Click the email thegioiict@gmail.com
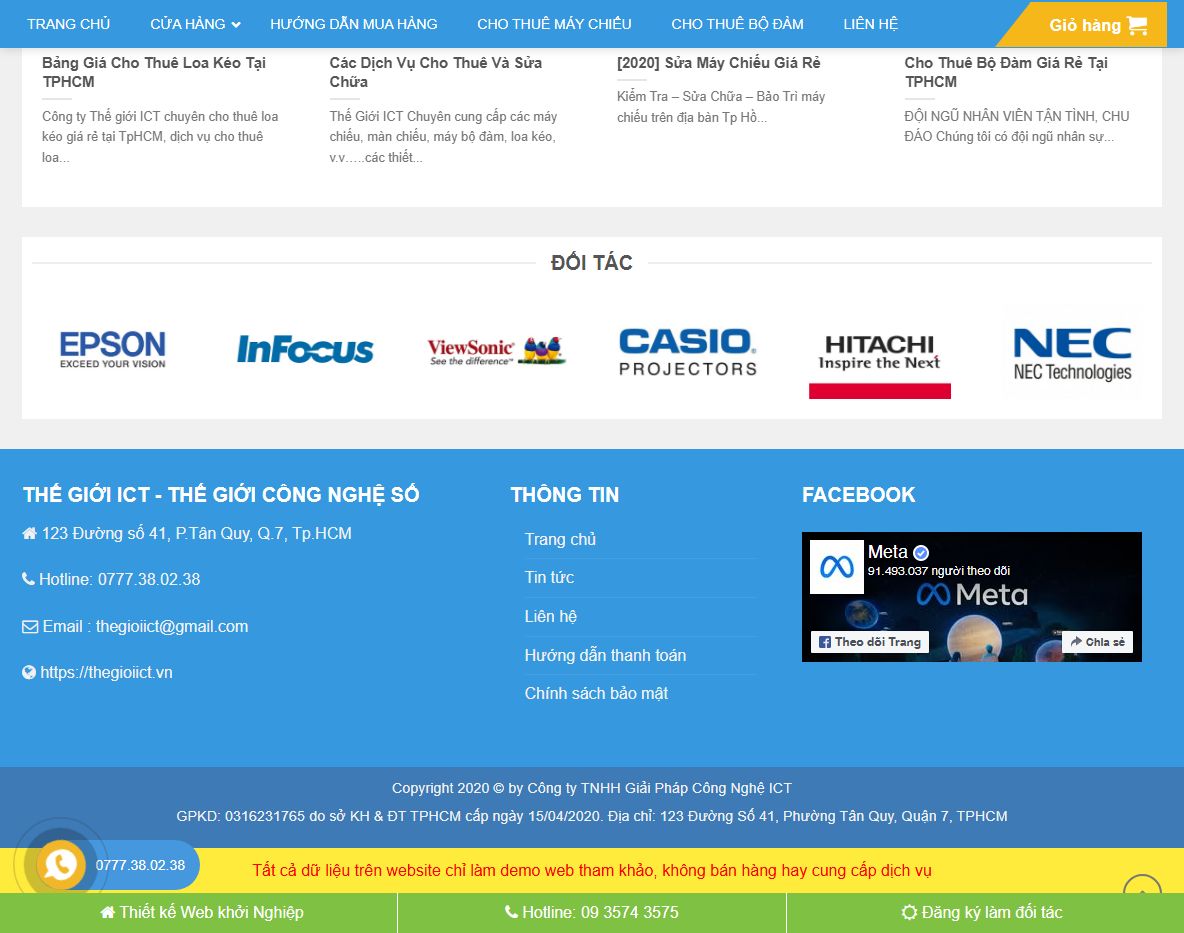Screen dimensions: 1184x933 click(x=172, y=627)
